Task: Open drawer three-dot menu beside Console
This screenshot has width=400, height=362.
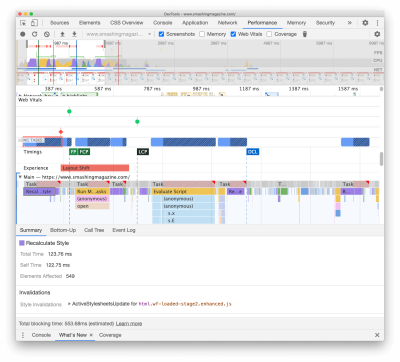Action: coord(23,335)
